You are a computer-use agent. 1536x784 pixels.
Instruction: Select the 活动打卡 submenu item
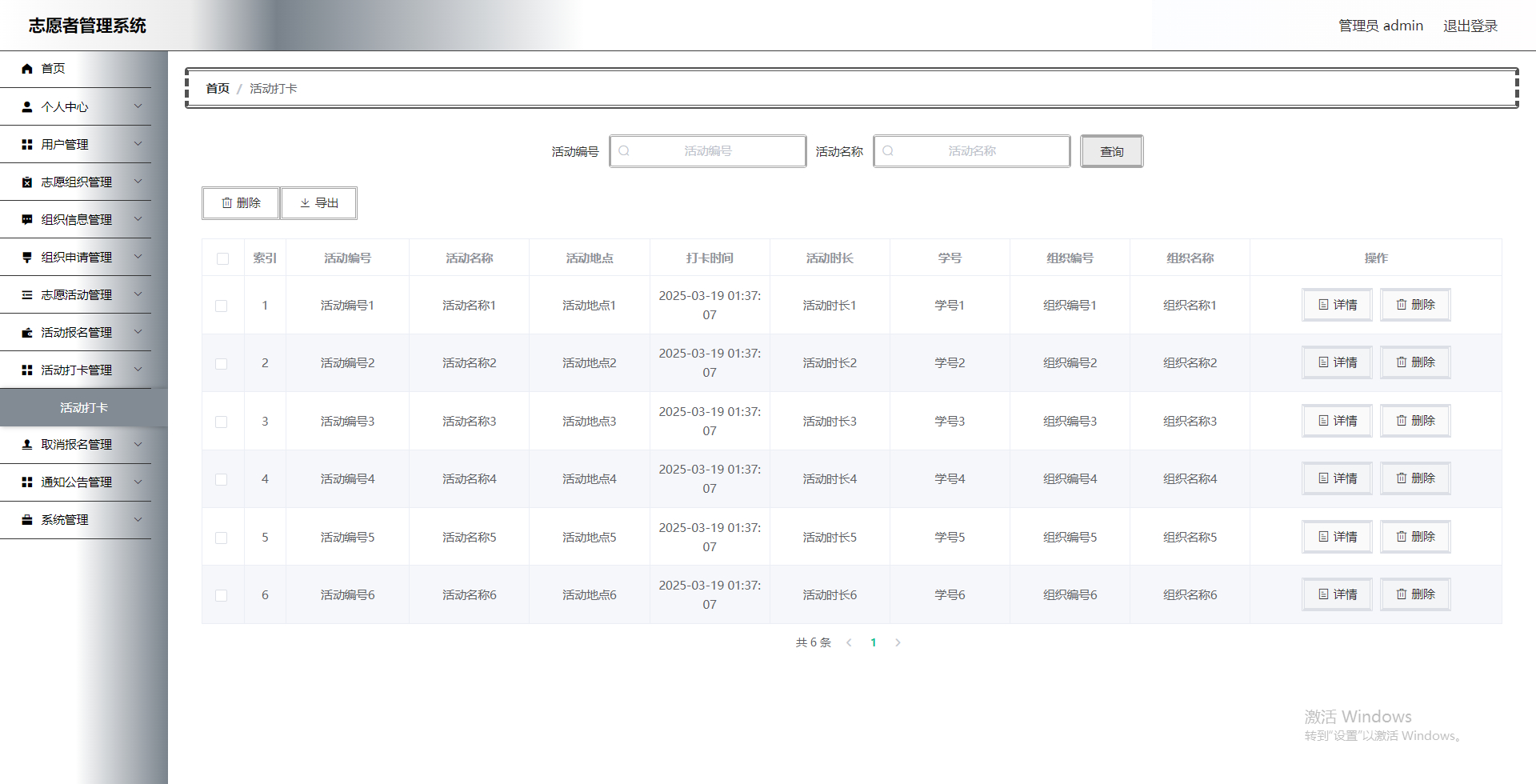coord(83,407)
